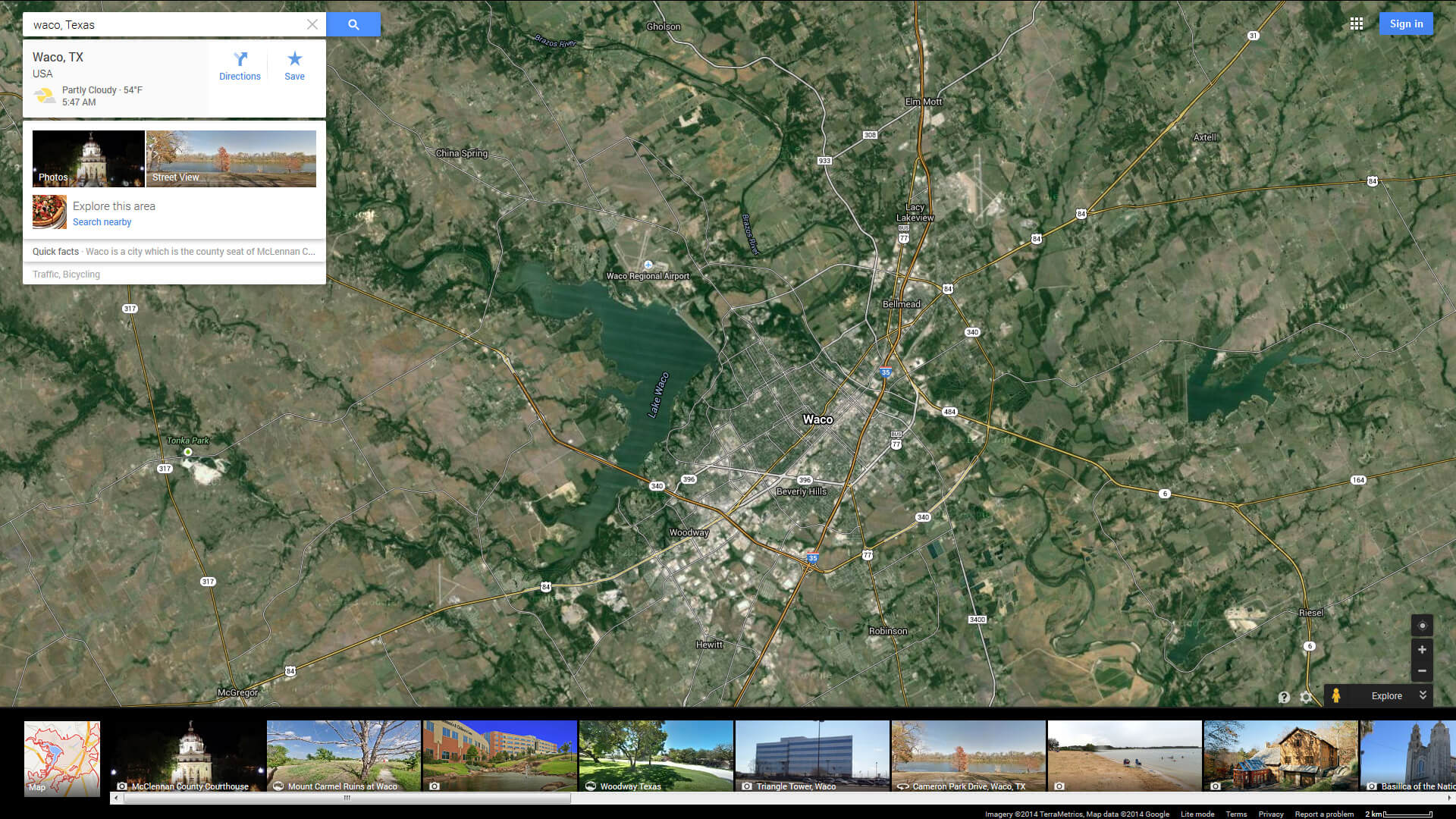Click the my location target button

[x=1422, y=626]
